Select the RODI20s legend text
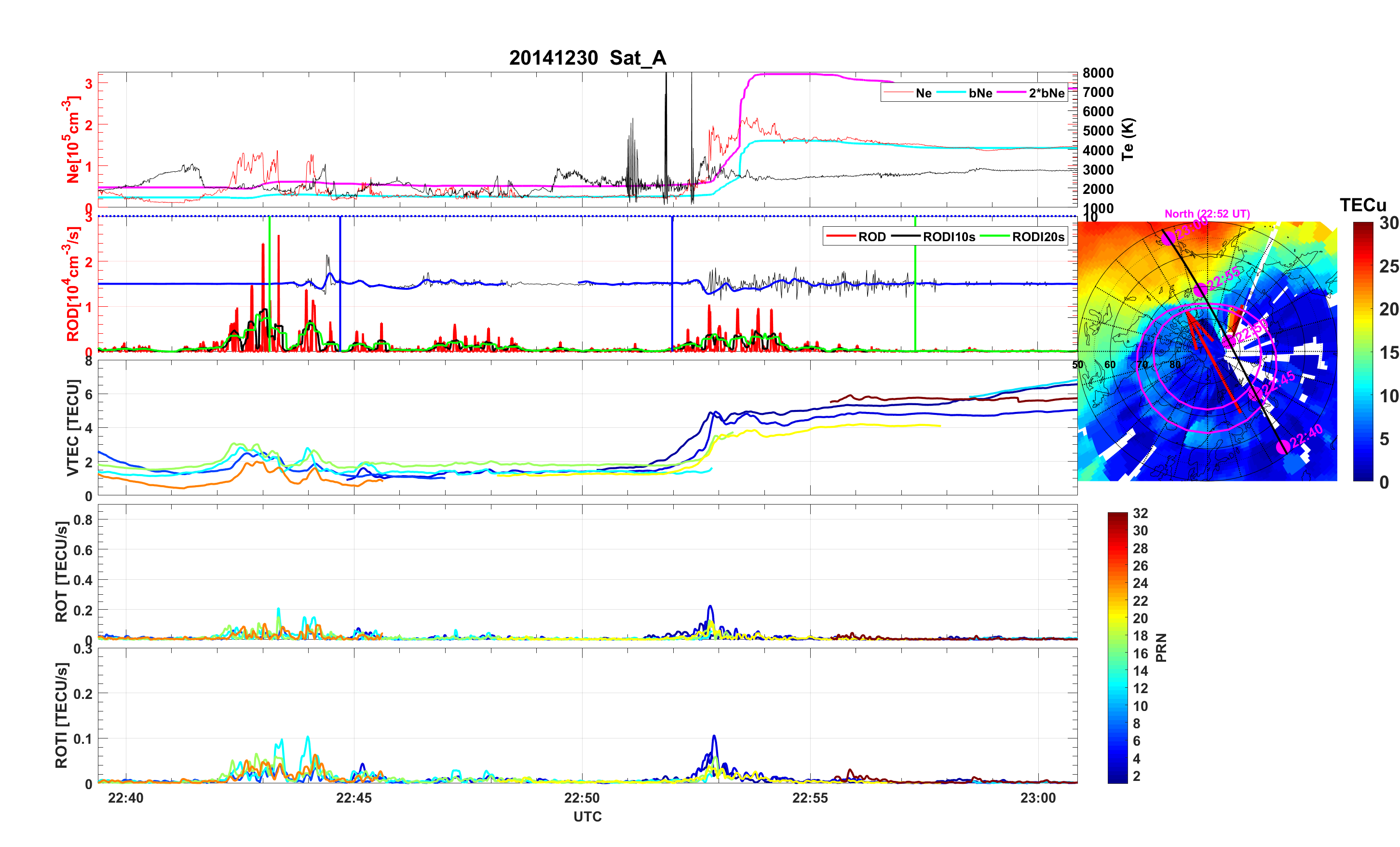The width and height of the screenshot is (1400, 847). click(1038, 237)
